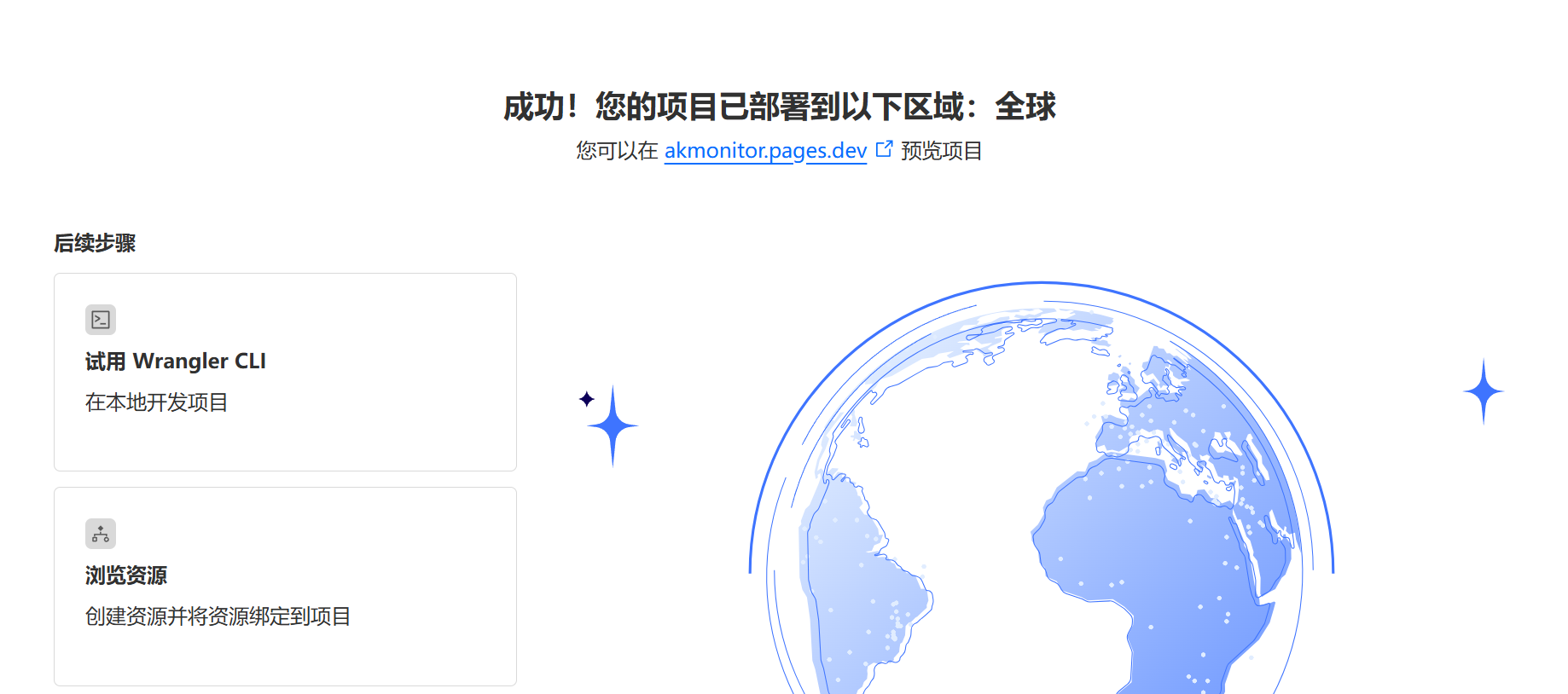
Task: Click the blue sparkle at far right
Action: point(1484,391)
